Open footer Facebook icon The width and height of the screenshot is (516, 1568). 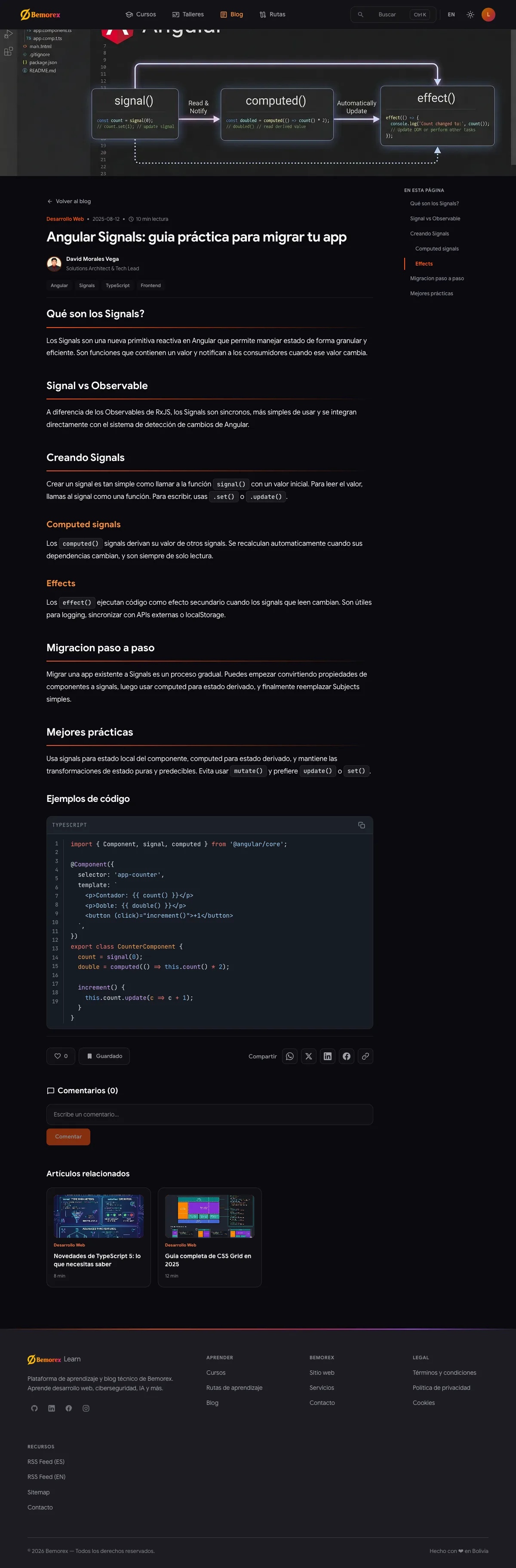tap(69, 1408)
